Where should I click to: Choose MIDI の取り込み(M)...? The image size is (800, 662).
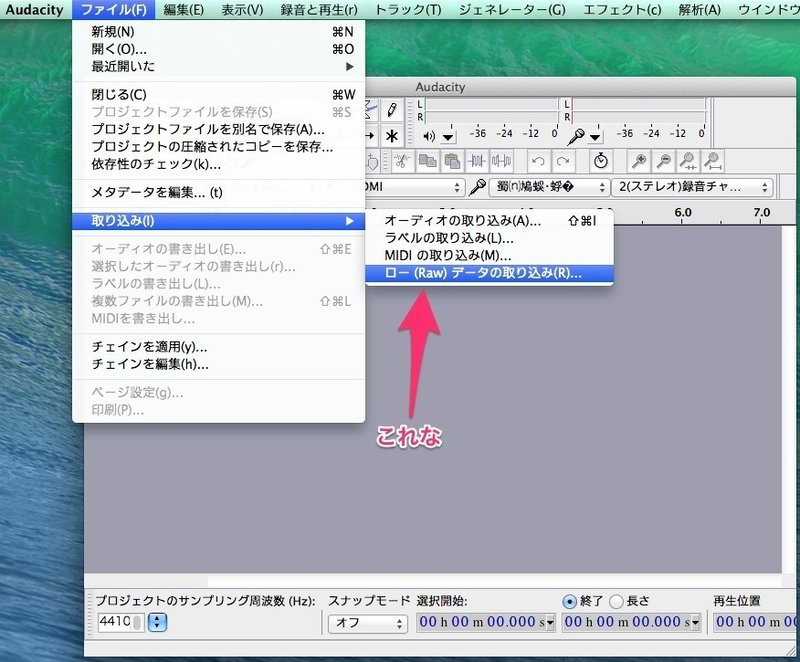coord(489,255)
